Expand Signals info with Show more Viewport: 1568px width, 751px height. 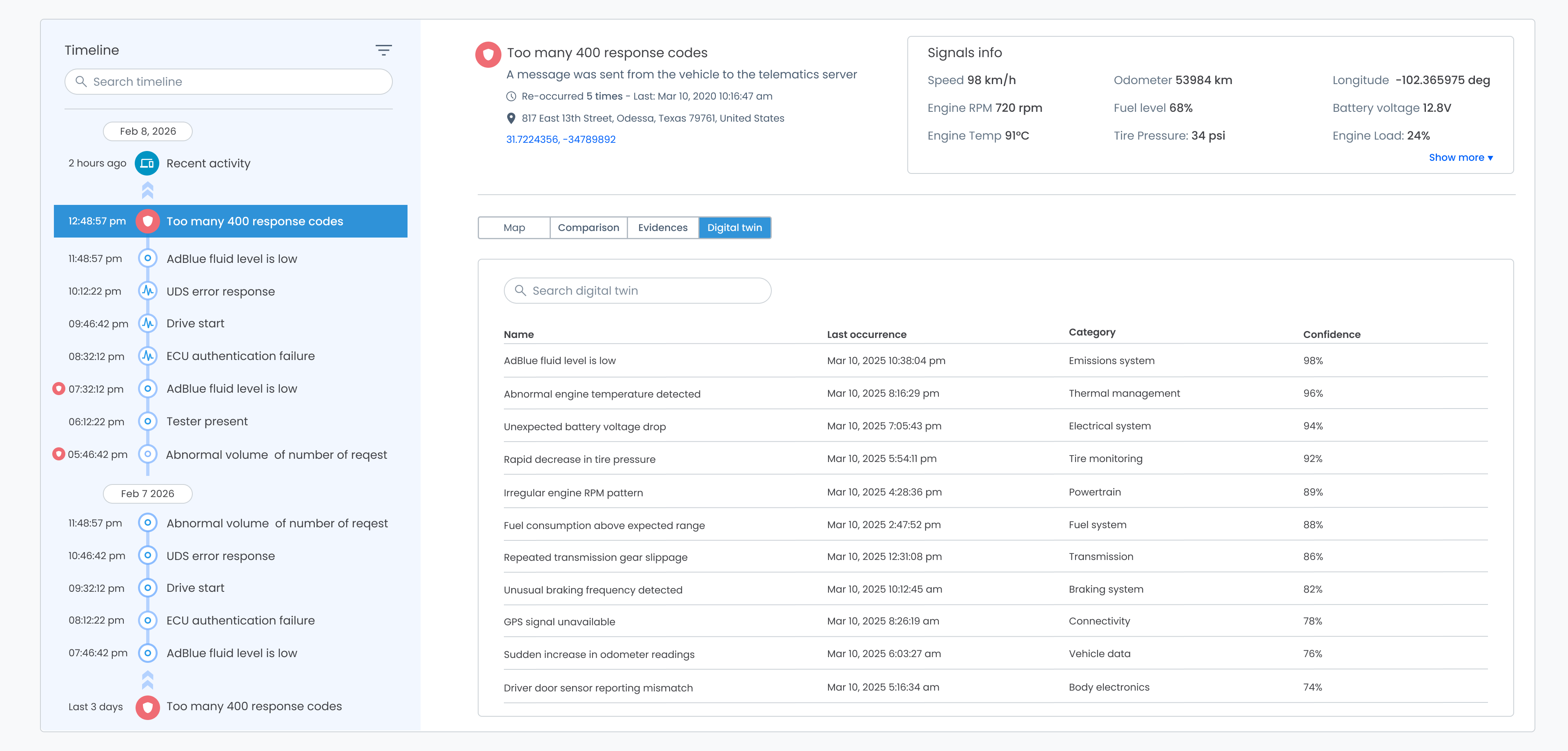[x=1460, y=158]
